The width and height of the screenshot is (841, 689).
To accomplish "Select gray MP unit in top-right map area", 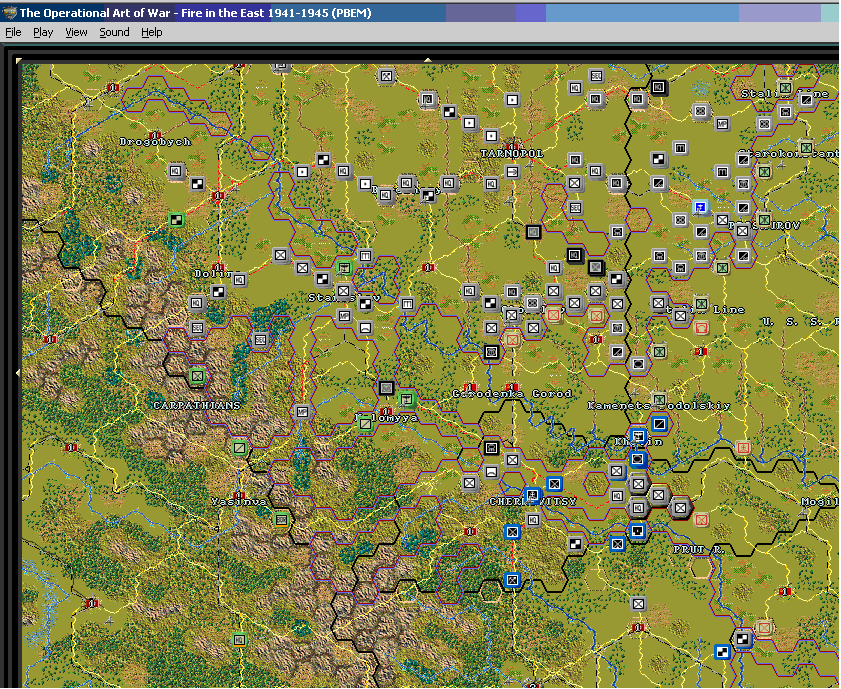I will (722, 123).
